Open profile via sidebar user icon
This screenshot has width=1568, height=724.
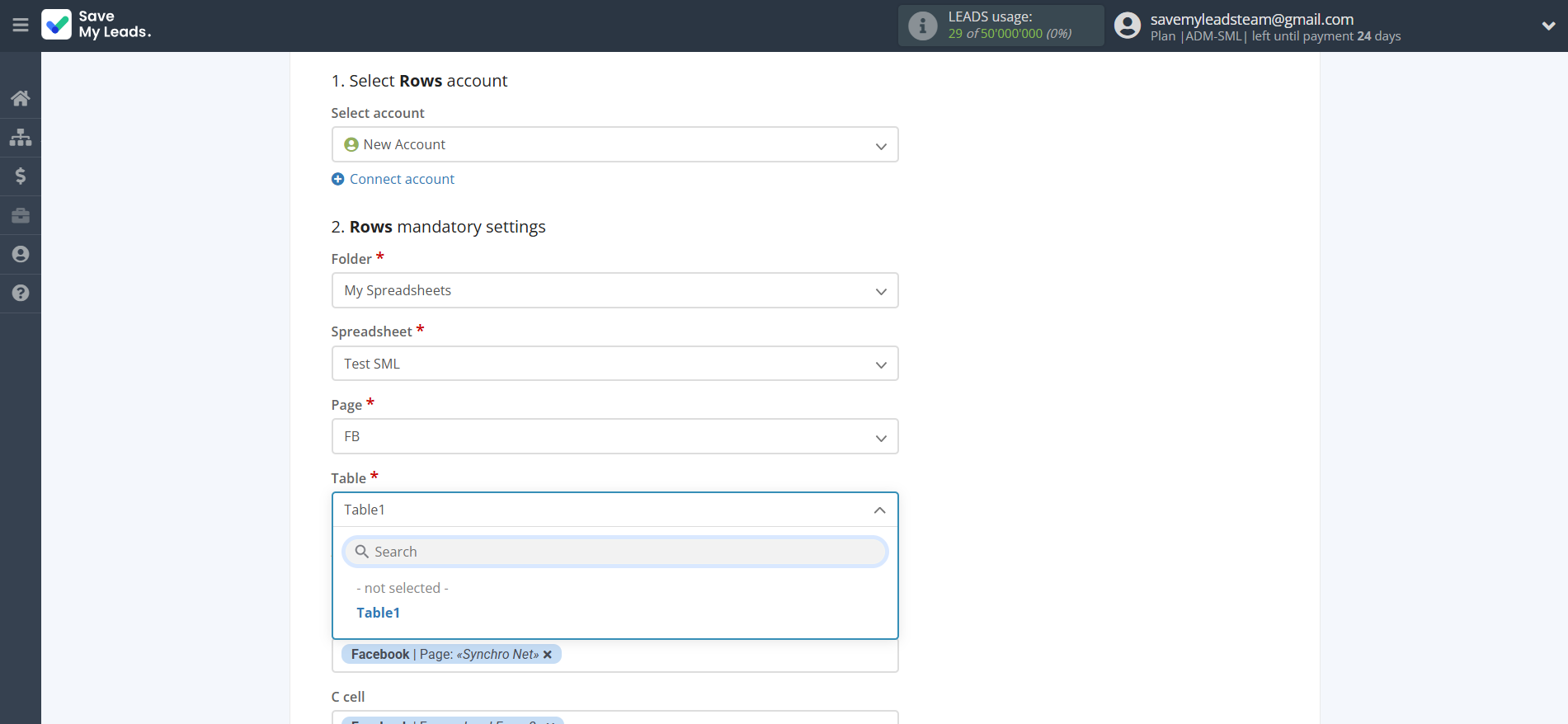pos(21,254)
